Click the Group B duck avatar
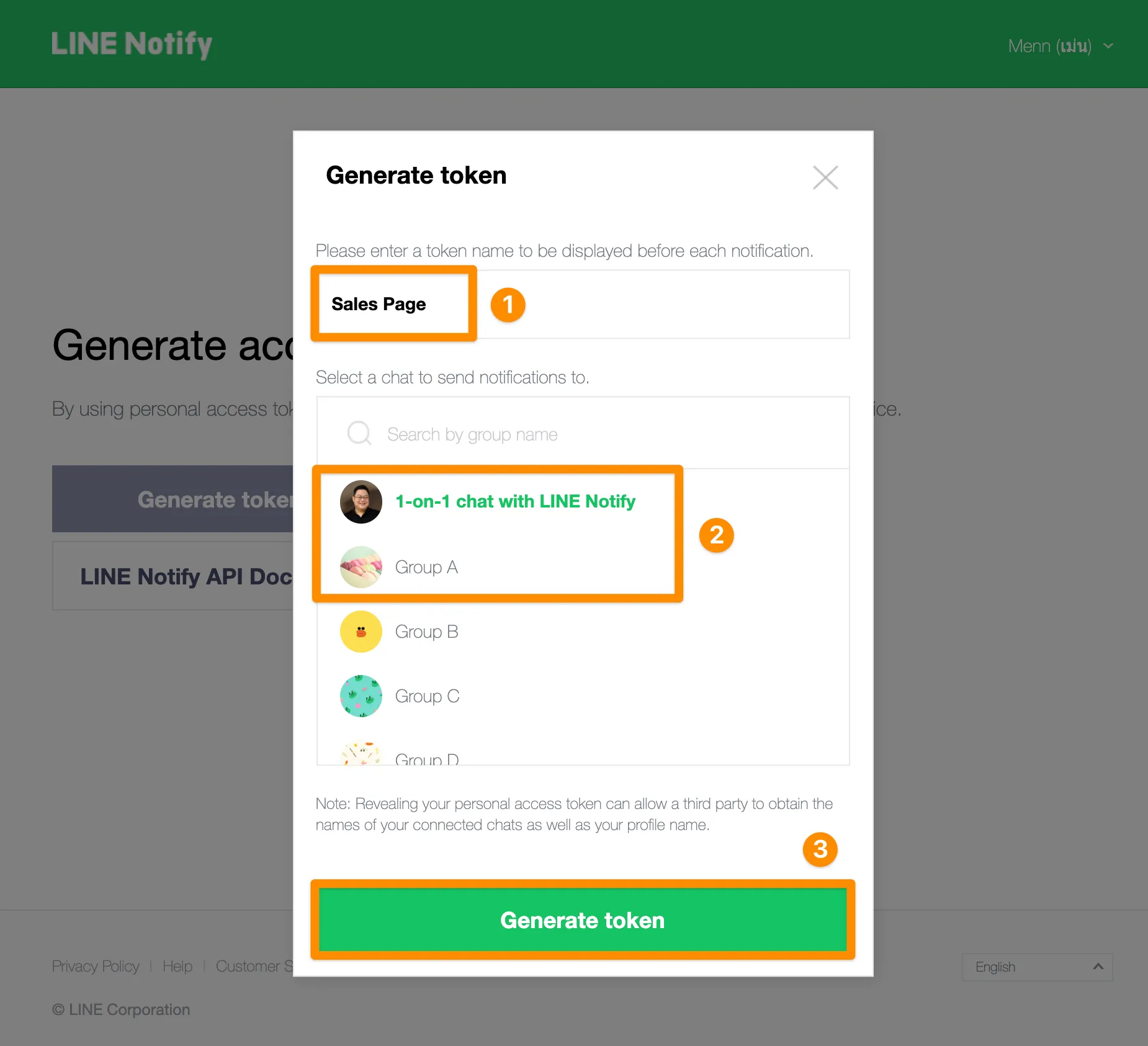1148x1046 pixels. click(x=361, y=631)
